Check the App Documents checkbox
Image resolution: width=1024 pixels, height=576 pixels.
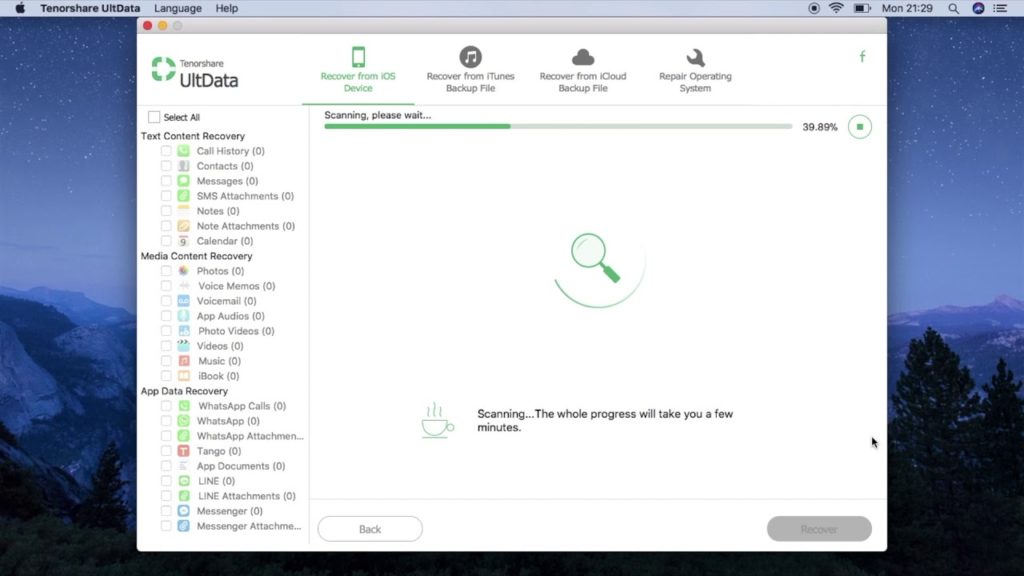166,466
